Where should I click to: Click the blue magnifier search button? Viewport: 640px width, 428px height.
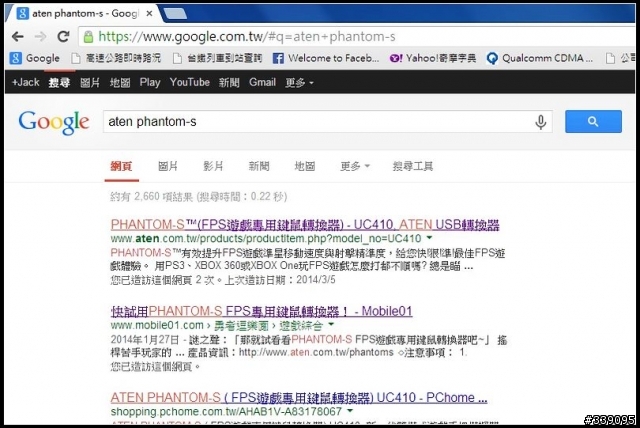[x=593, y=121]
